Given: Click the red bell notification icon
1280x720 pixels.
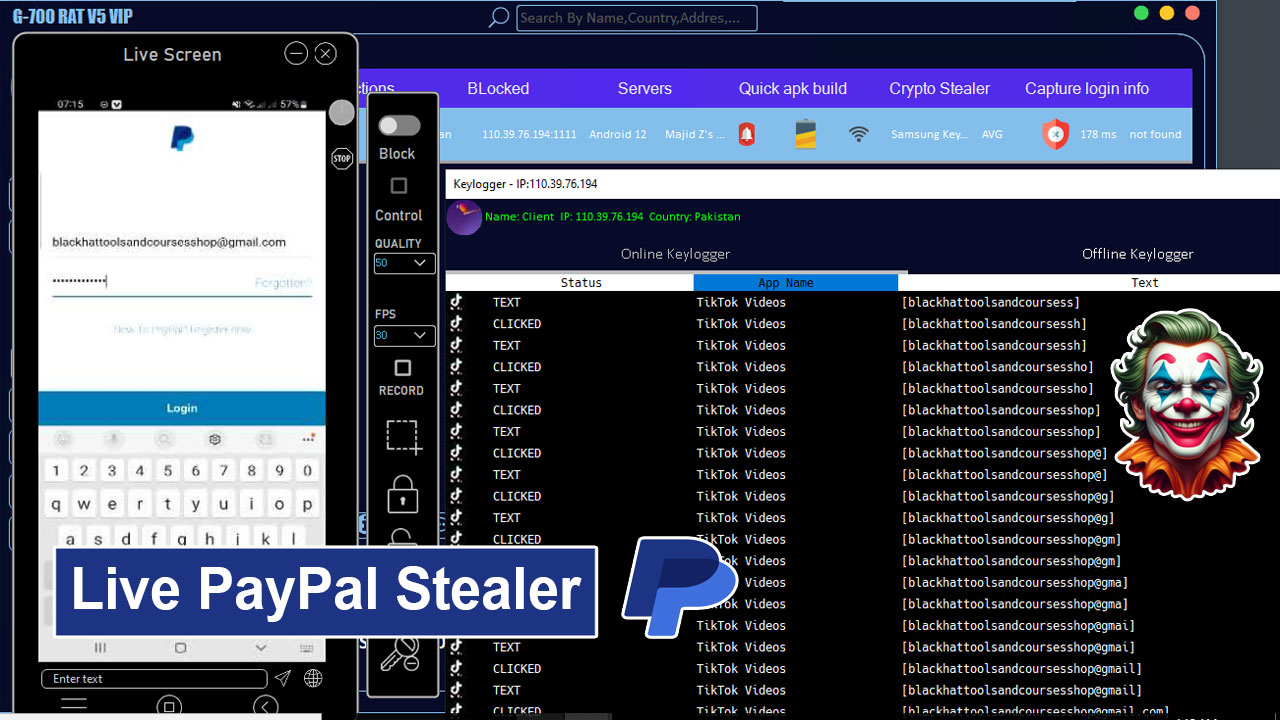Looking at the screenshot, I should coord(747,134).
